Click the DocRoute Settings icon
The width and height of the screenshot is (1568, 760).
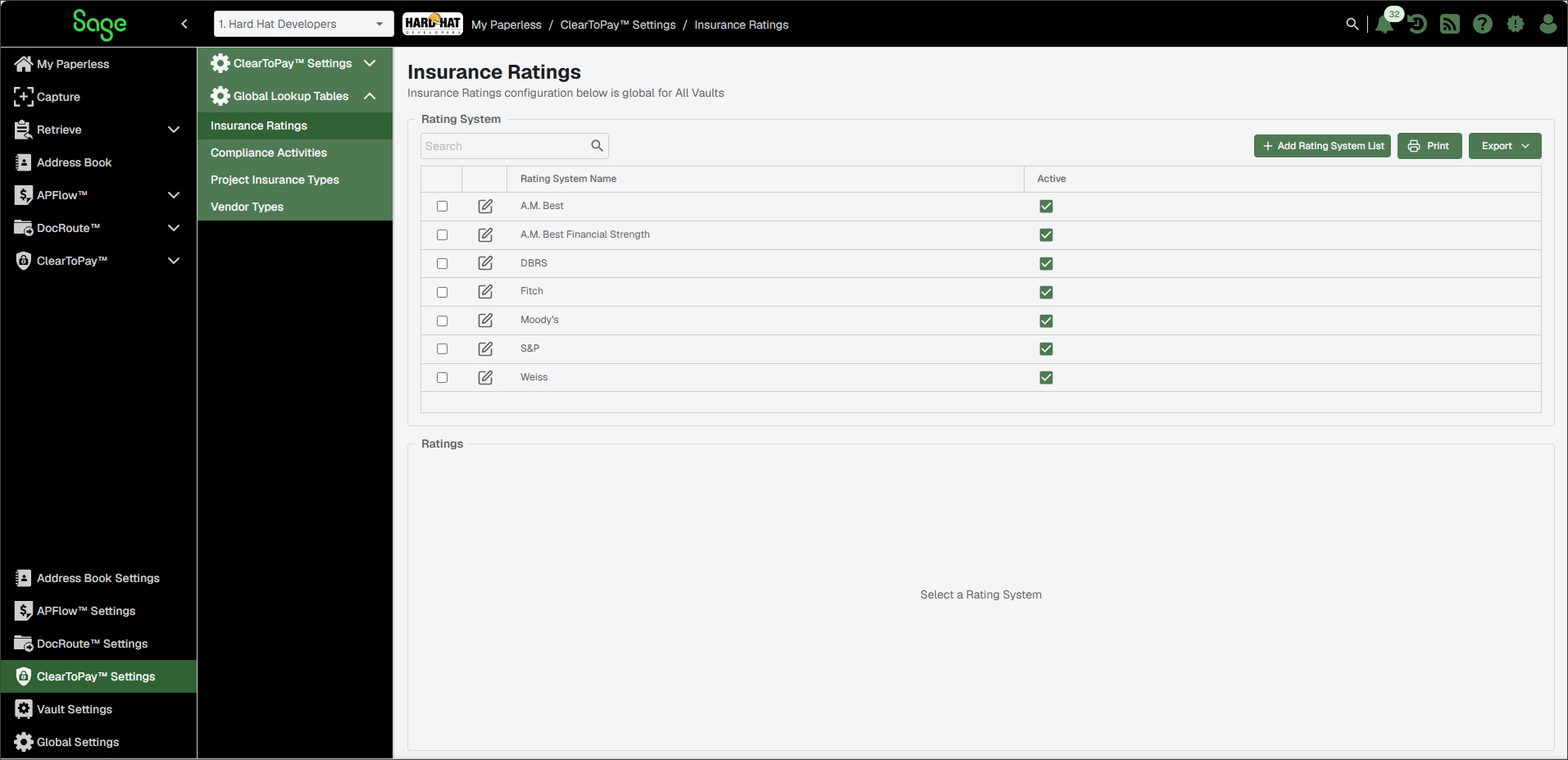[x=24, y=644]
